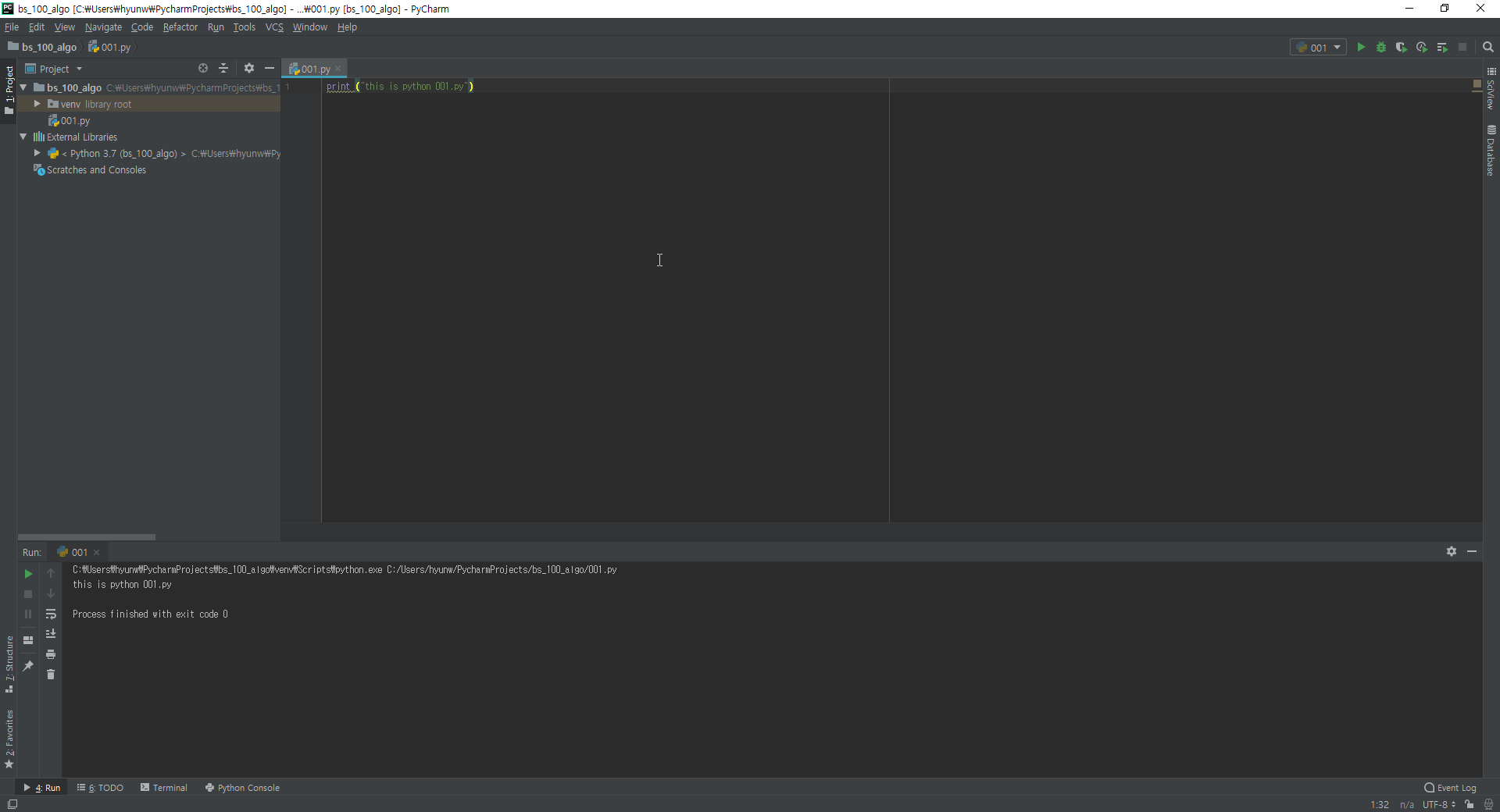The height and width of the screenshot is (812, 1500).
Task: Open the Window menu
Action: (x=310, y=27)
